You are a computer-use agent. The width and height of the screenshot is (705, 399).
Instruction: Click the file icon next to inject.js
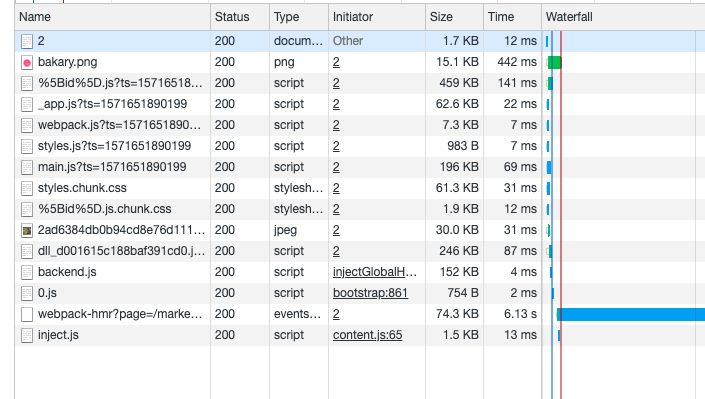(x=27, y=336)
